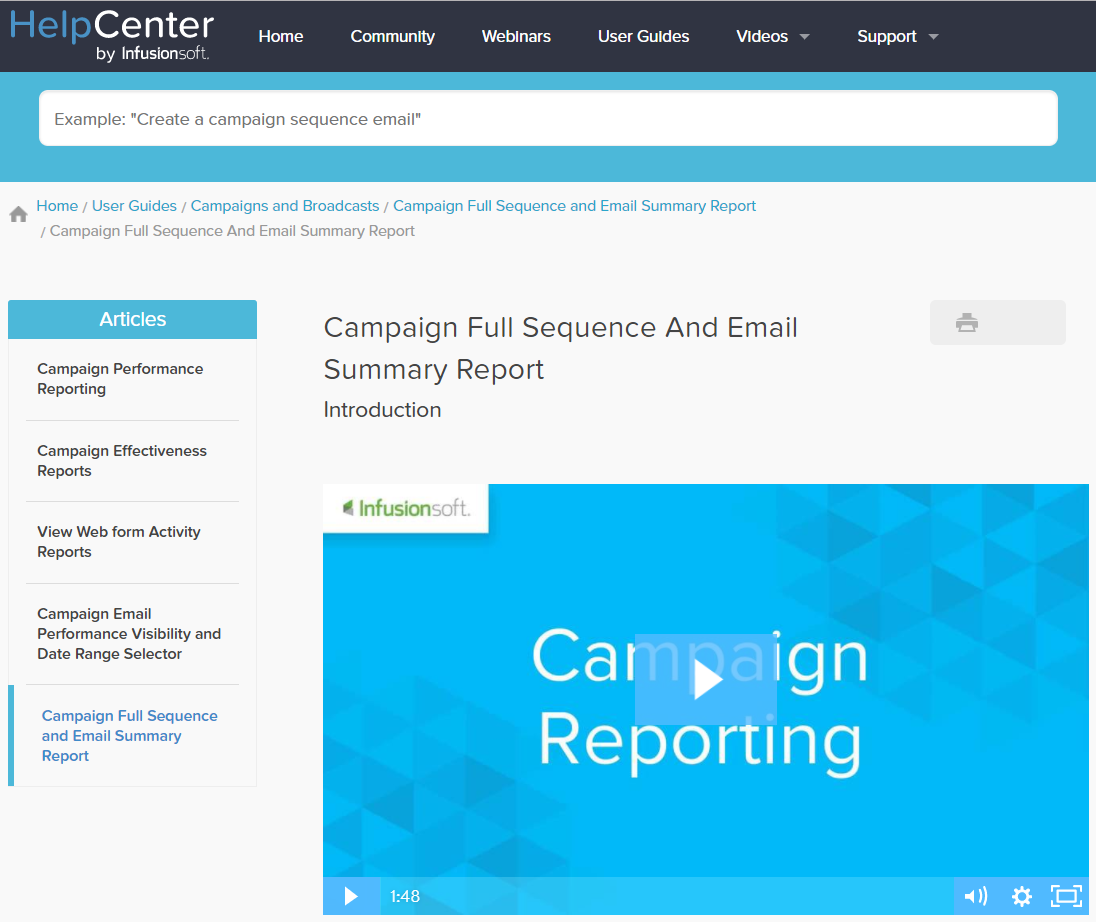Click the Articles sidebar header
Screen dimensions: 1096x922
(x=132, y=319)
